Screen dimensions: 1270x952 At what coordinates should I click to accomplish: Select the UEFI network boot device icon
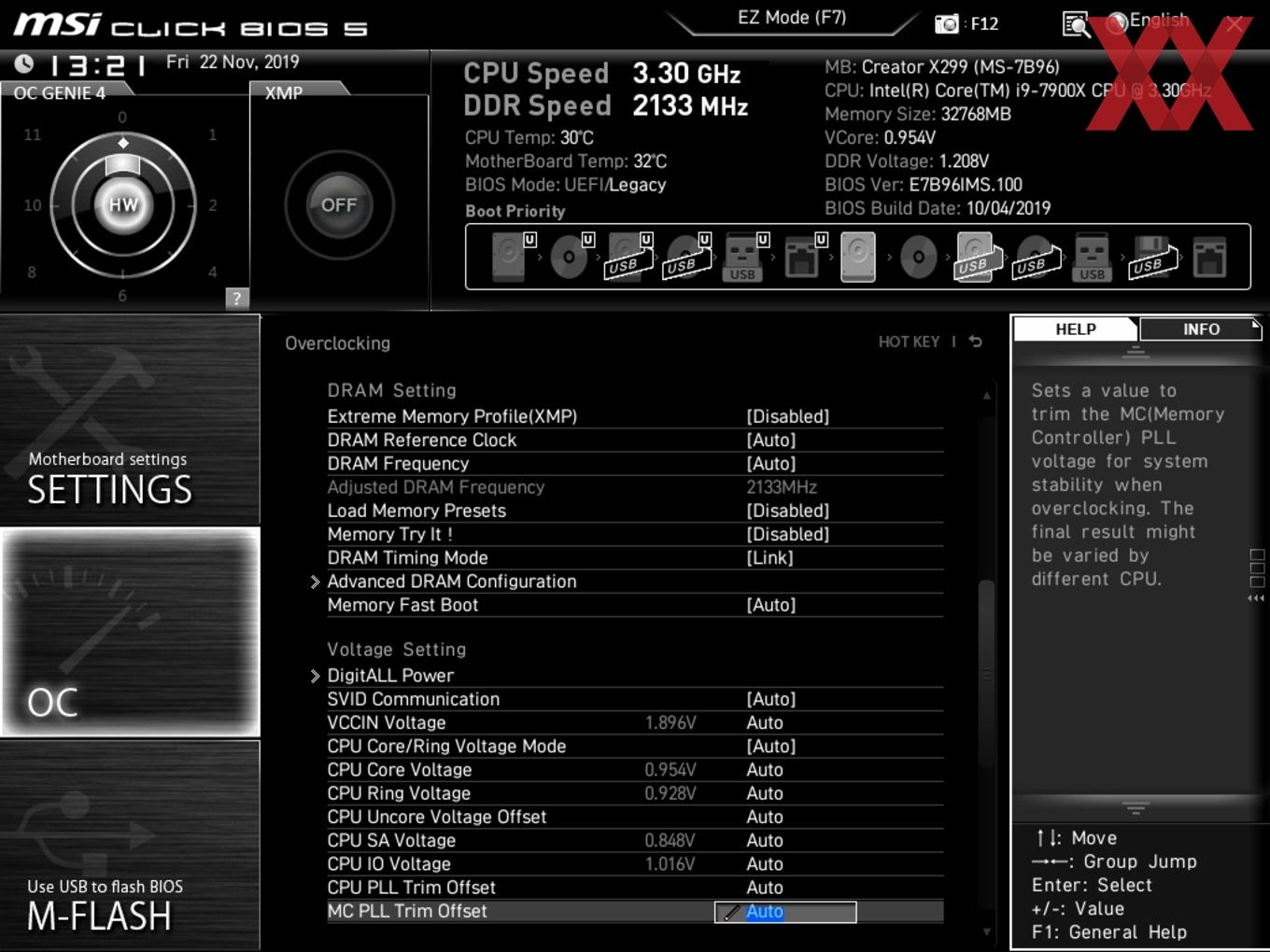click(804, 257)
